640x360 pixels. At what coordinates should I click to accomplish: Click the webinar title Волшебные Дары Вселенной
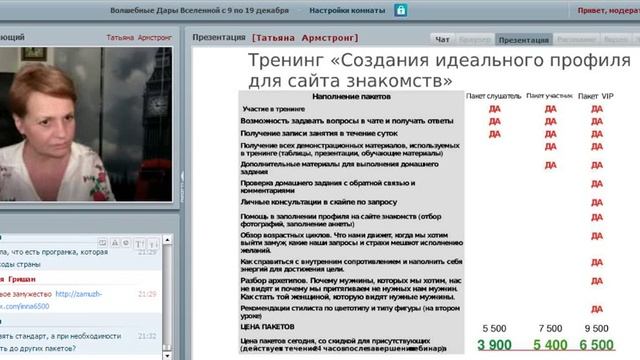pyautogui.click(x=199, y=11)
